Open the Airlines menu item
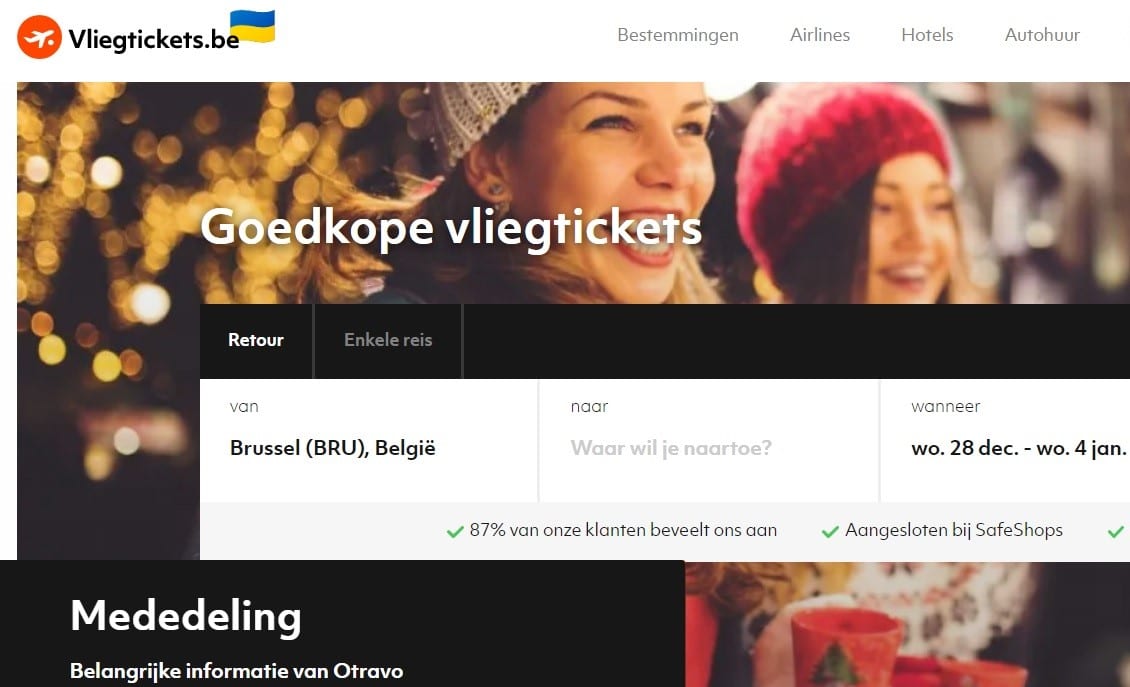The image size is (1130, 687). (819, 35)
